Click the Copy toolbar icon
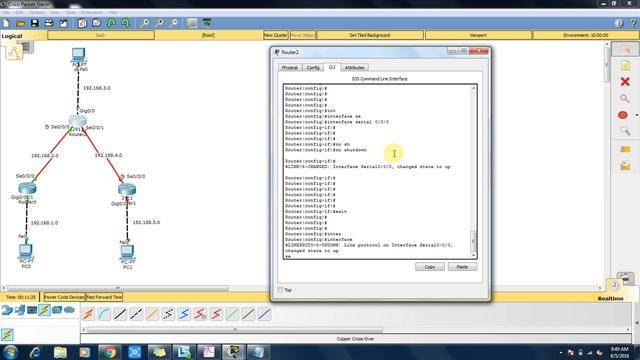 click(82, 23)
